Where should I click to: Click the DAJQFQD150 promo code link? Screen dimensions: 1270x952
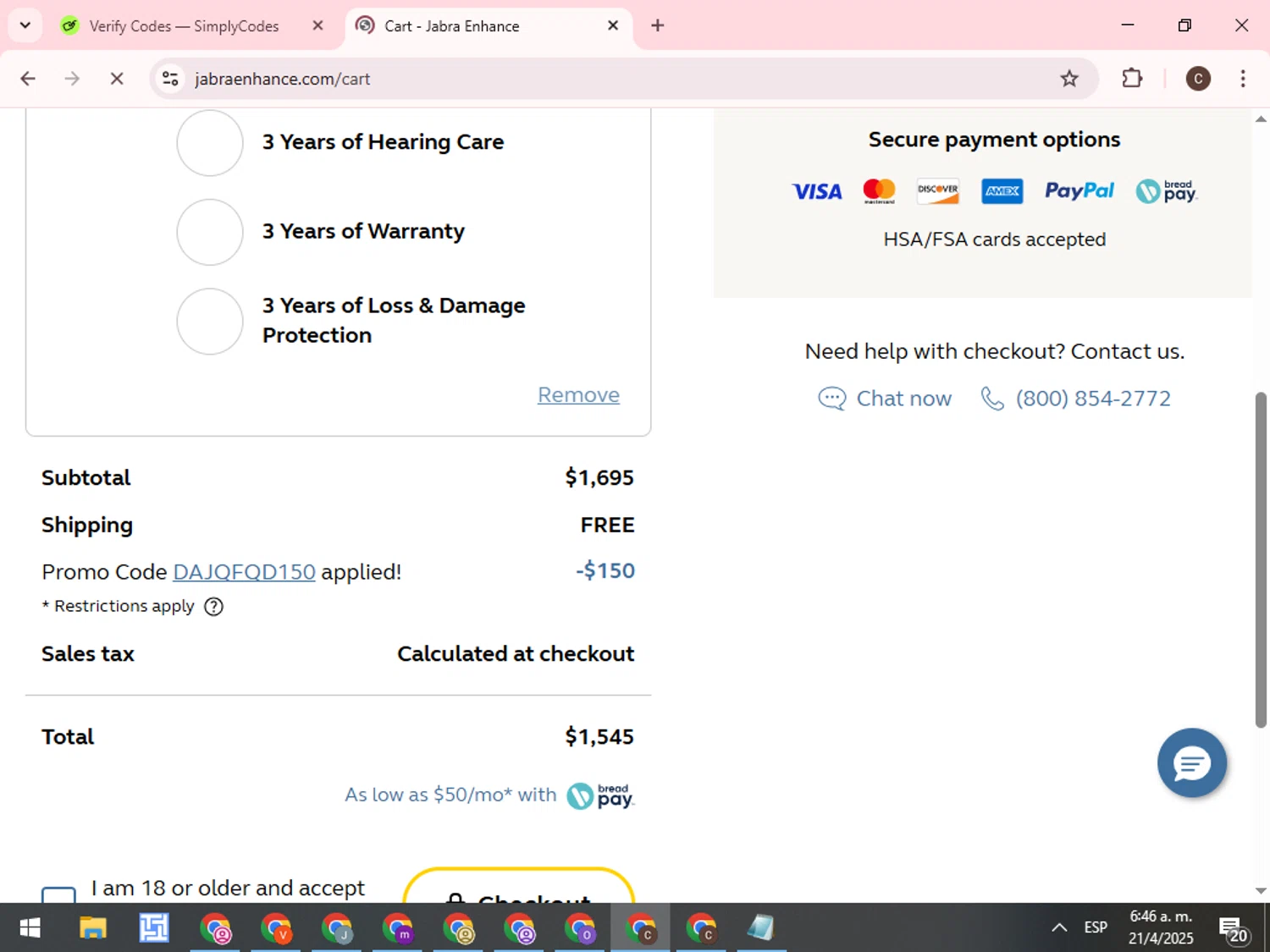pos(244,572)
